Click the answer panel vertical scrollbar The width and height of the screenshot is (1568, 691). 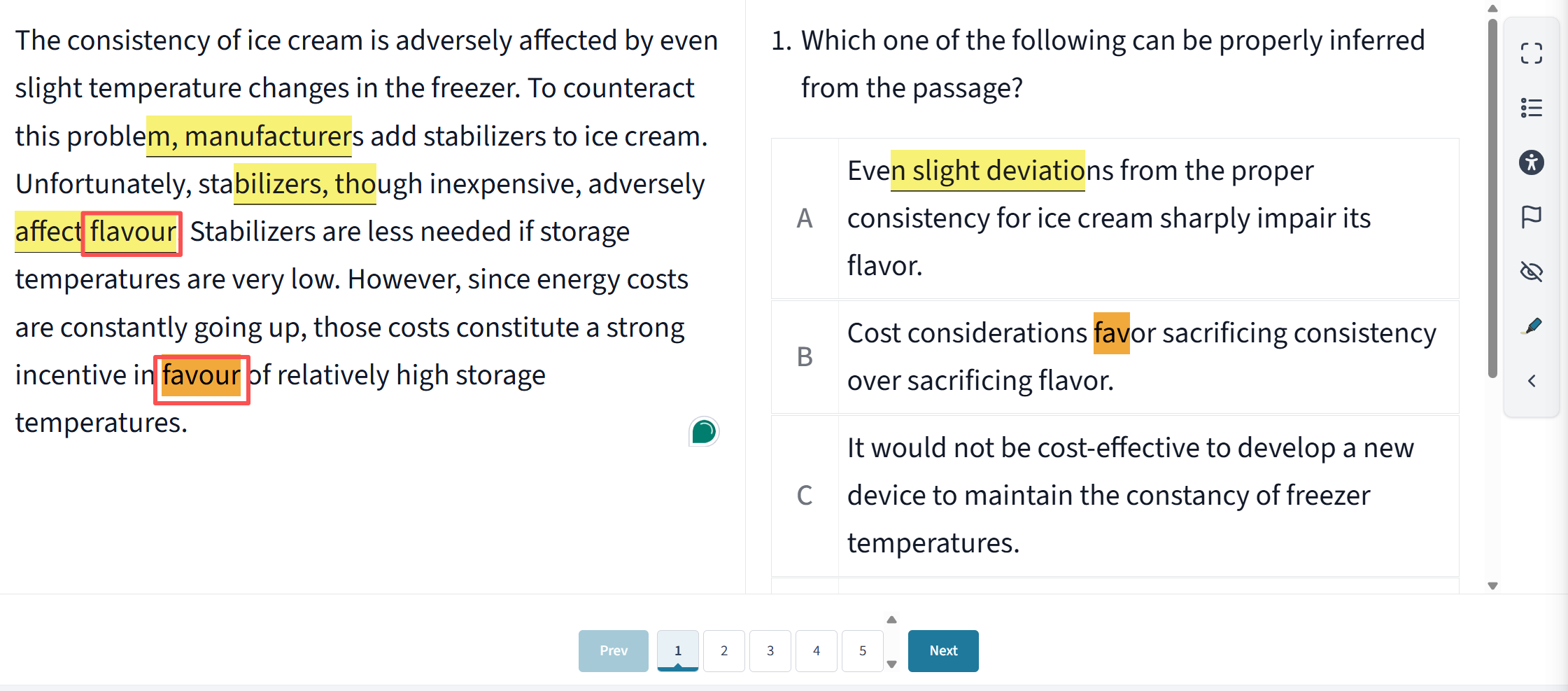tap(1492, 199)
